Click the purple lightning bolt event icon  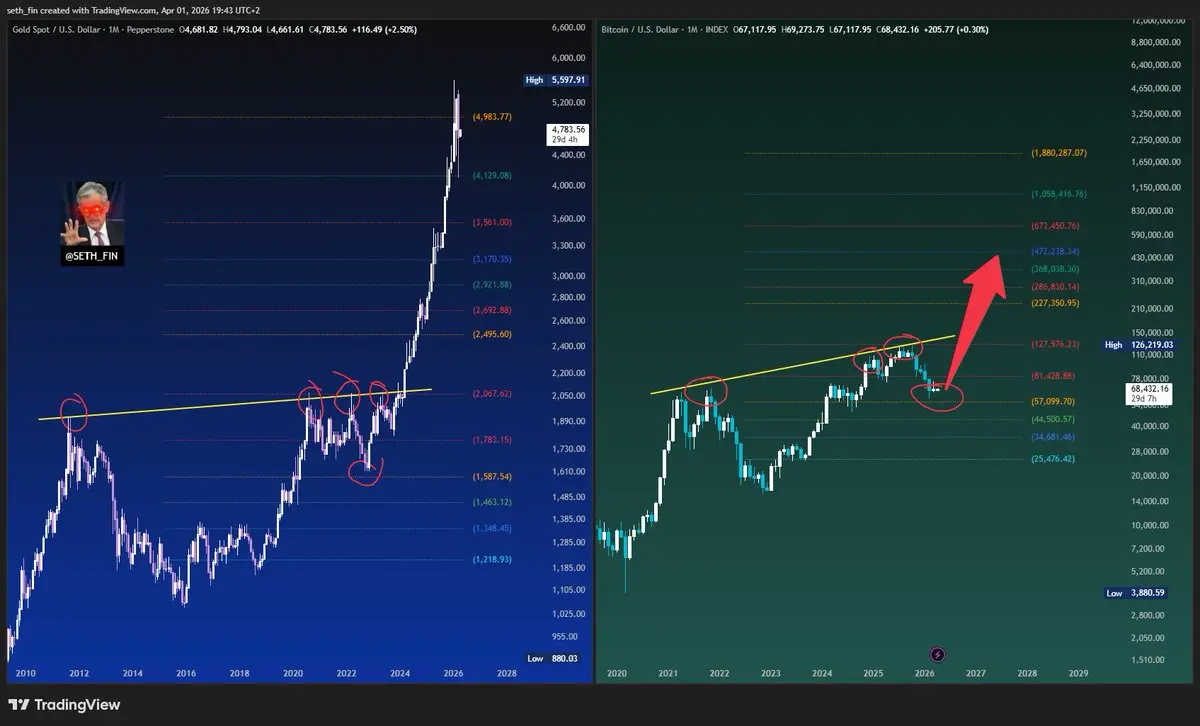pos(937,655)
